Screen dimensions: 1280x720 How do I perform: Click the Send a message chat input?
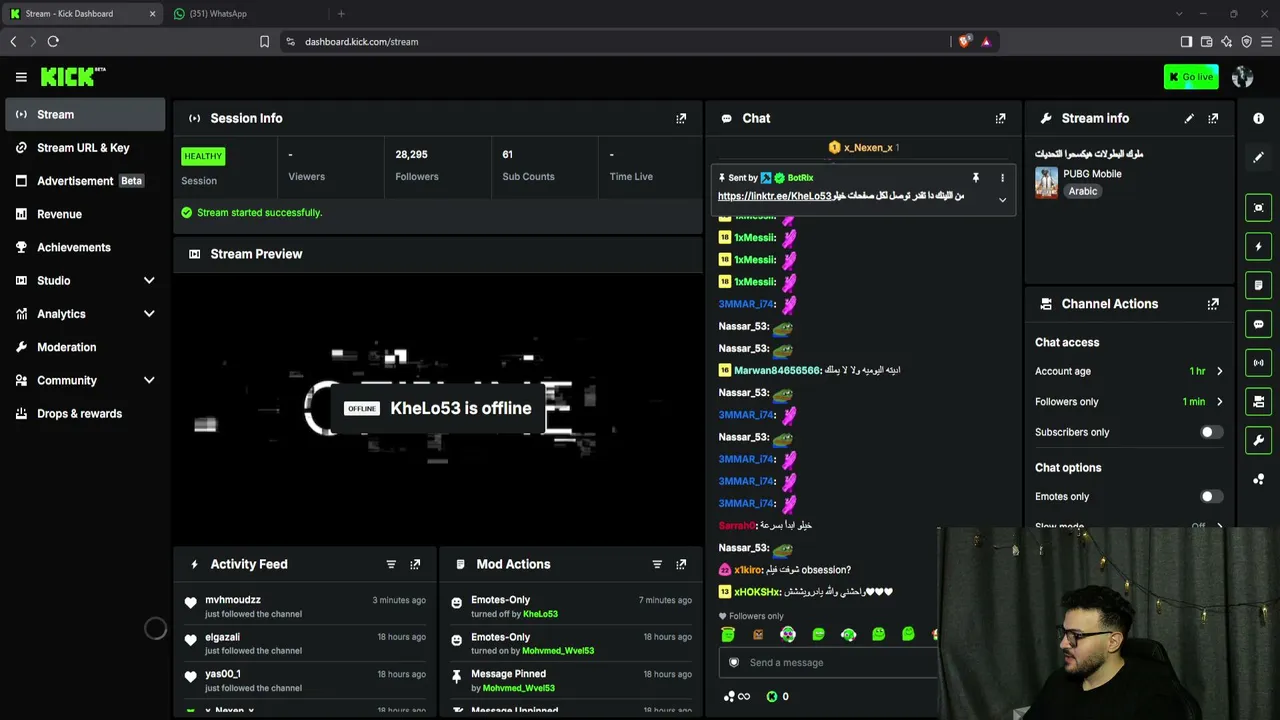point(828,662)
